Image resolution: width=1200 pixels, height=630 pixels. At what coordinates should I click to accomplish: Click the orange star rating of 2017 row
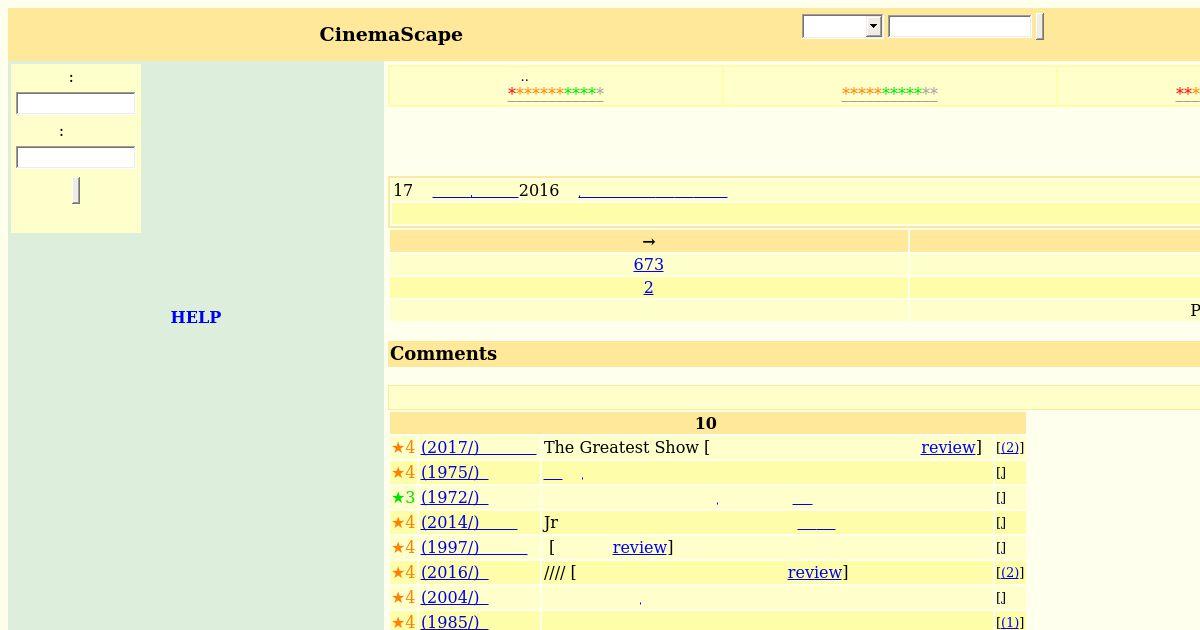pyautogui.click(x=404, y=447)
